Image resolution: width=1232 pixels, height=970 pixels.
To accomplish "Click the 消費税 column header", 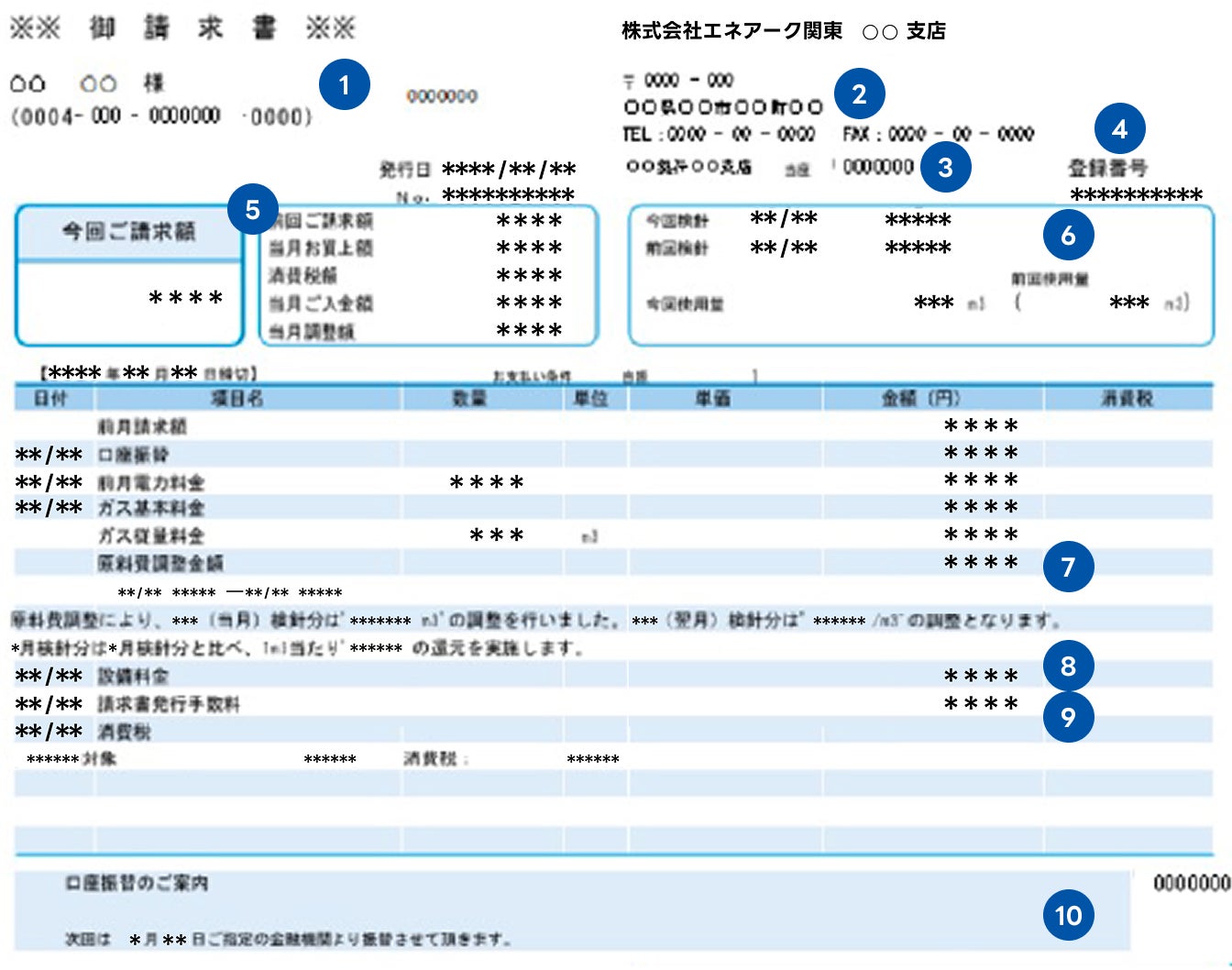I will 1127,399.
